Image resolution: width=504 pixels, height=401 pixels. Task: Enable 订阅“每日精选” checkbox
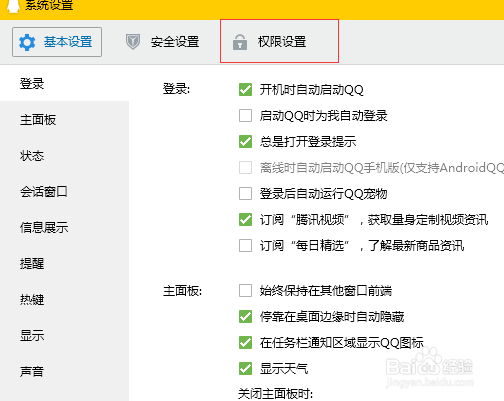click(245, 245)
